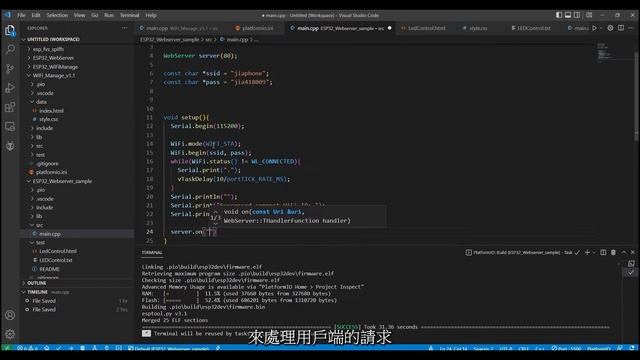Open the Customize Layout icon
This screenshot has height=360, width=640.
coord(589,15)
